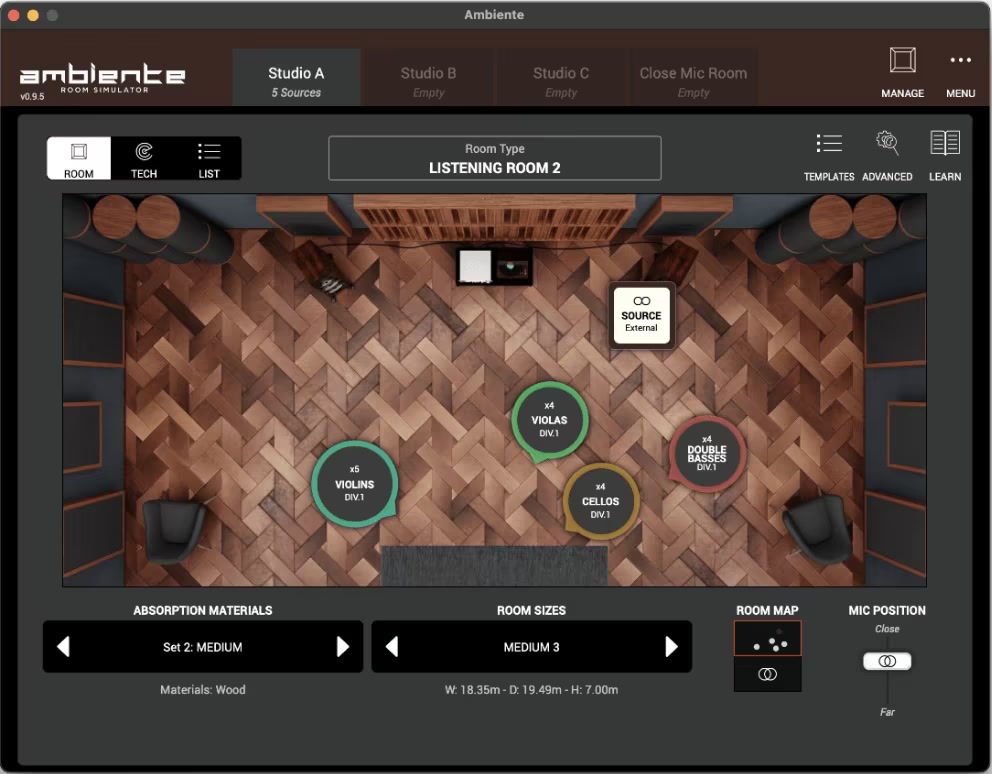Open the Learn book icon
The width and height of the screenshot is (992, 774).
pyautogui.click(x=944, y=144)
